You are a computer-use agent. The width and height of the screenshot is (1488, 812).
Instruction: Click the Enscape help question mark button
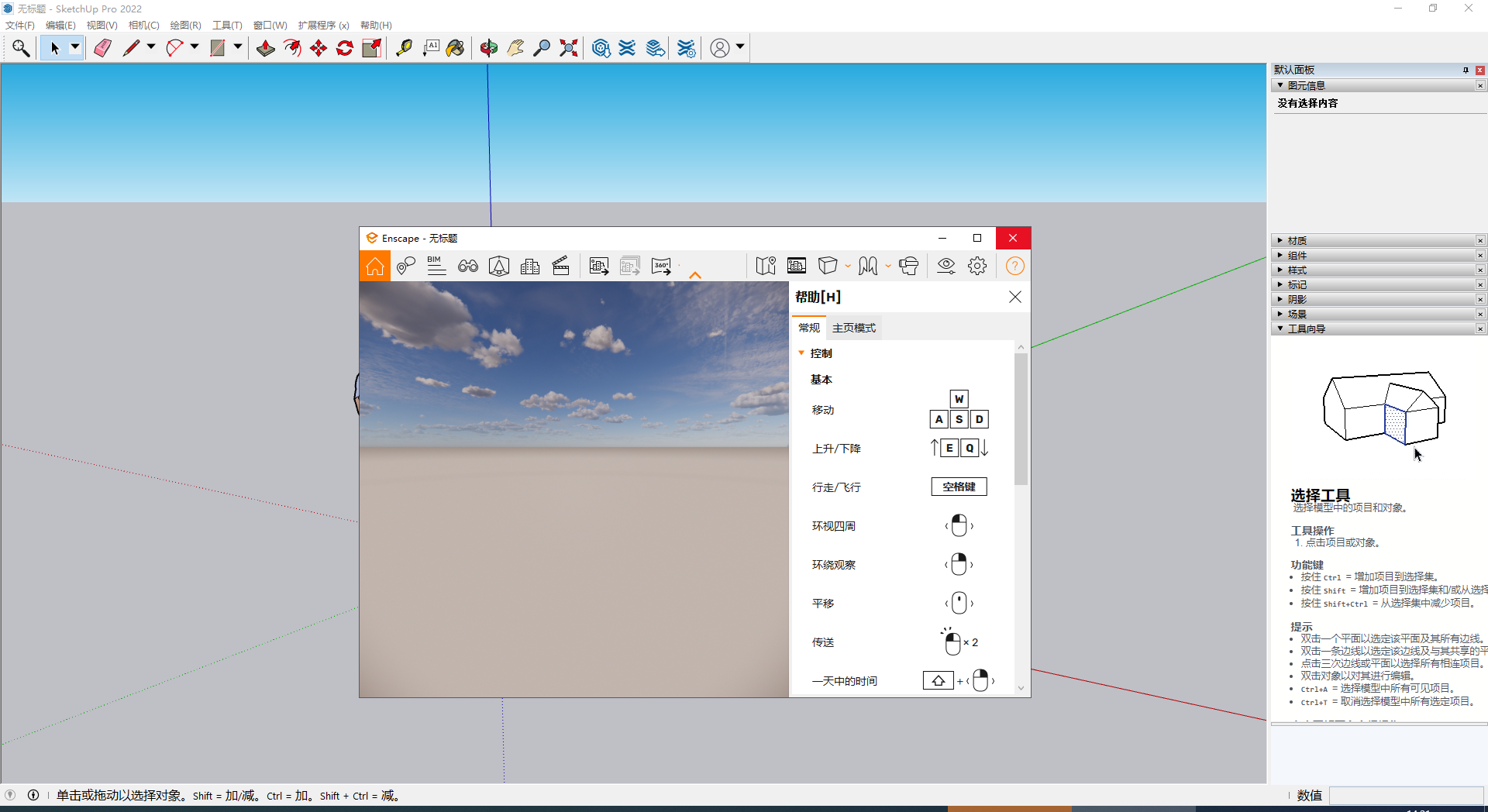(x=1015, y=266)
